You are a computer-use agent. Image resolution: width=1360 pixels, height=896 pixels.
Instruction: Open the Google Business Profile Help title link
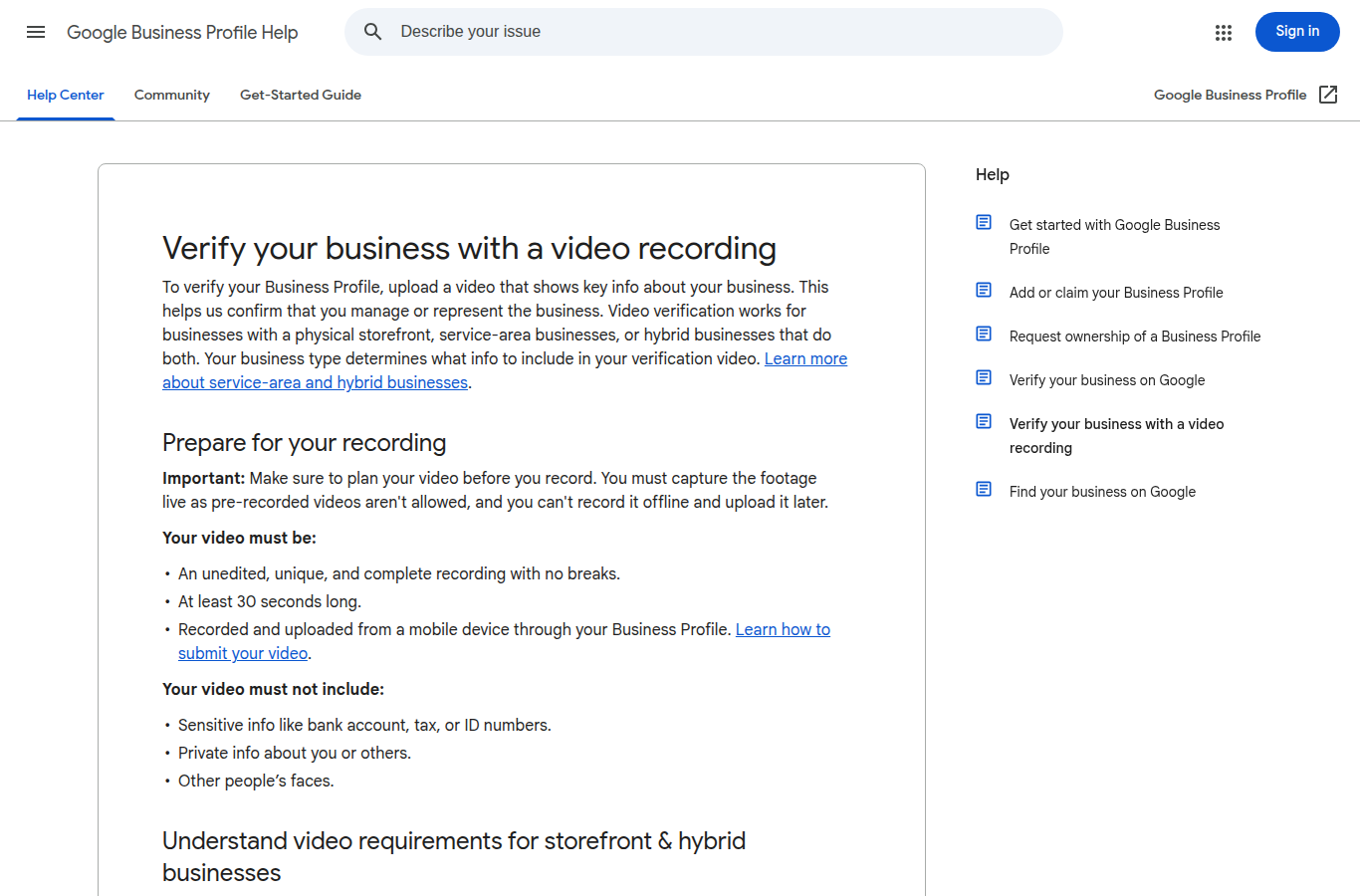[x=182, y=33]
